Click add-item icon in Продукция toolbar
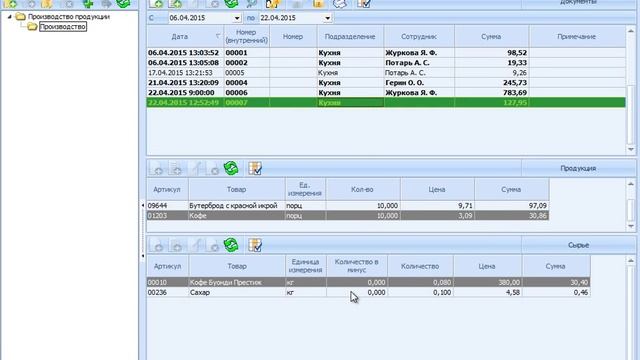 156,168
